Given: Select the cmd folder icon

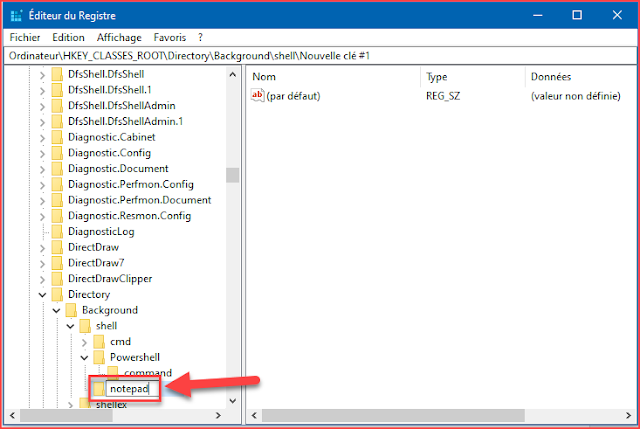Looking at the screenshot, I should 99,342.
